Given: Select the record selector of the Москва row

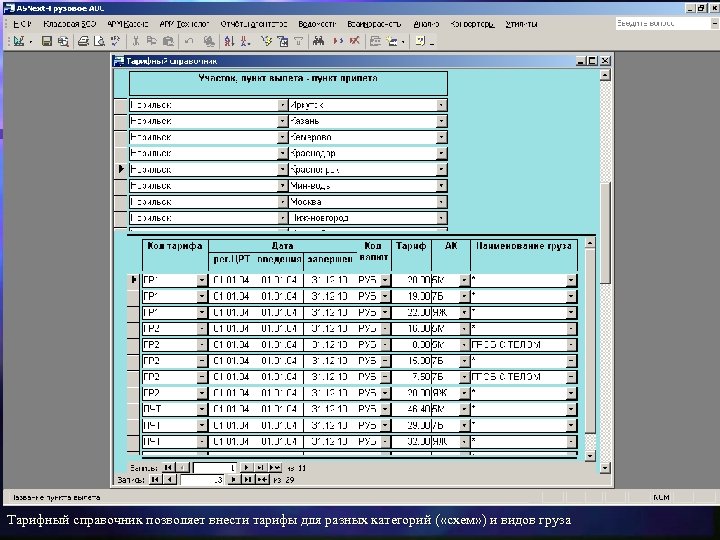Looking at the screenshot, I should (x=121, y=202).
